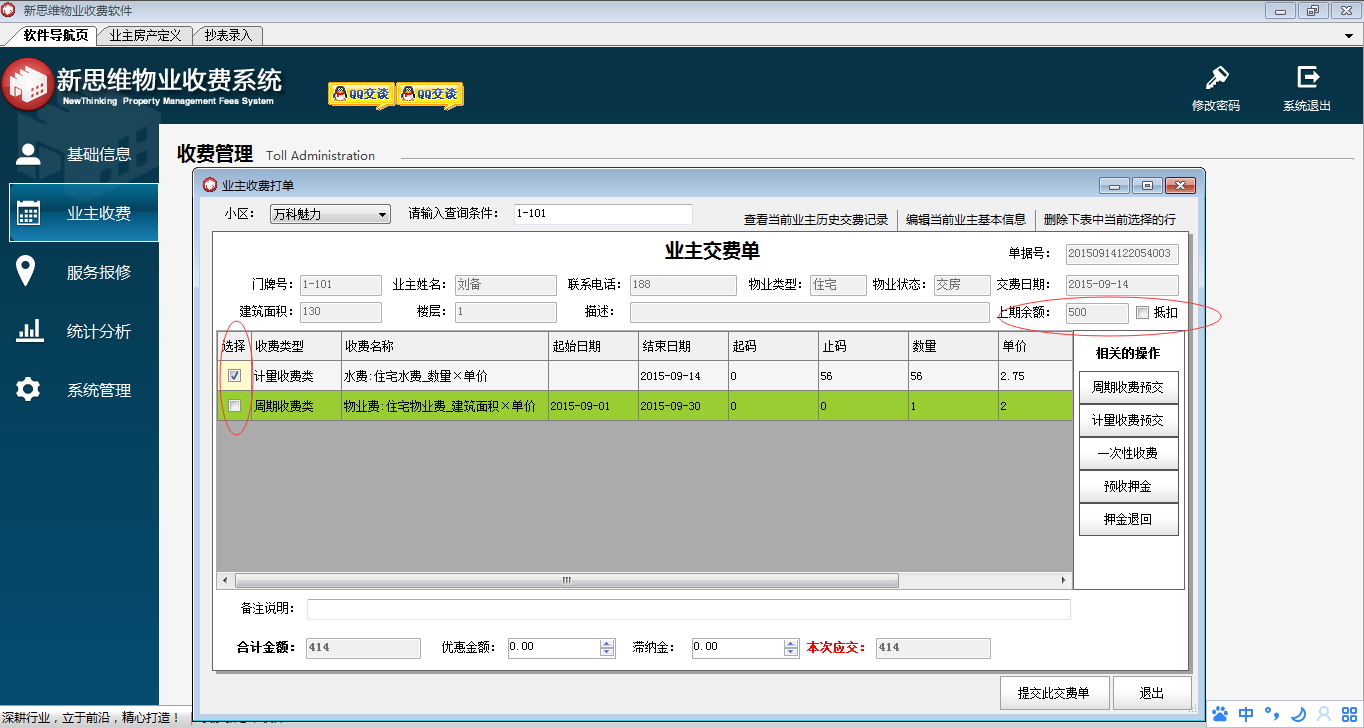Open the 修改密码 key icon
This screenshot has height=728, width=1364.
(x=1216, y=78)
